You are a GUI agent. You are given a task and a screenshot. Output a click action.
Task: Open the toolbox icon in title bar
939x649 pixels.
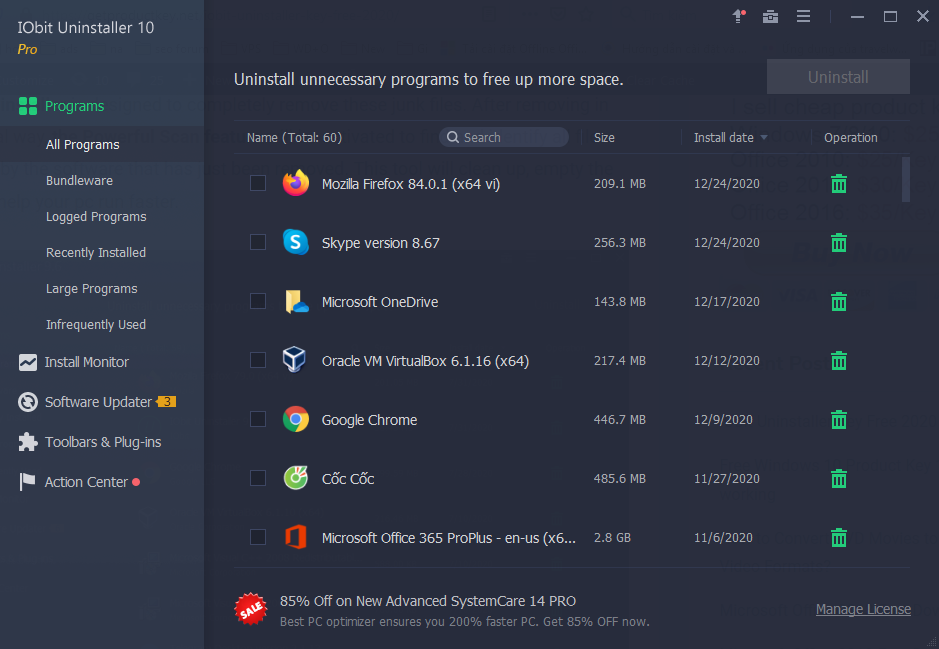[x=770, y=16]
